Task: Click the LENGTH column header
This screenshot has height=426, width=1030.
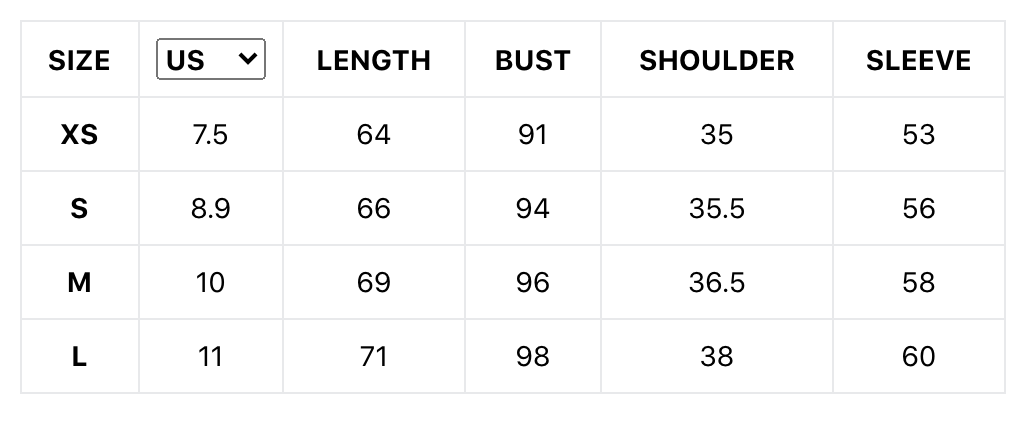Action: [374, 60]
